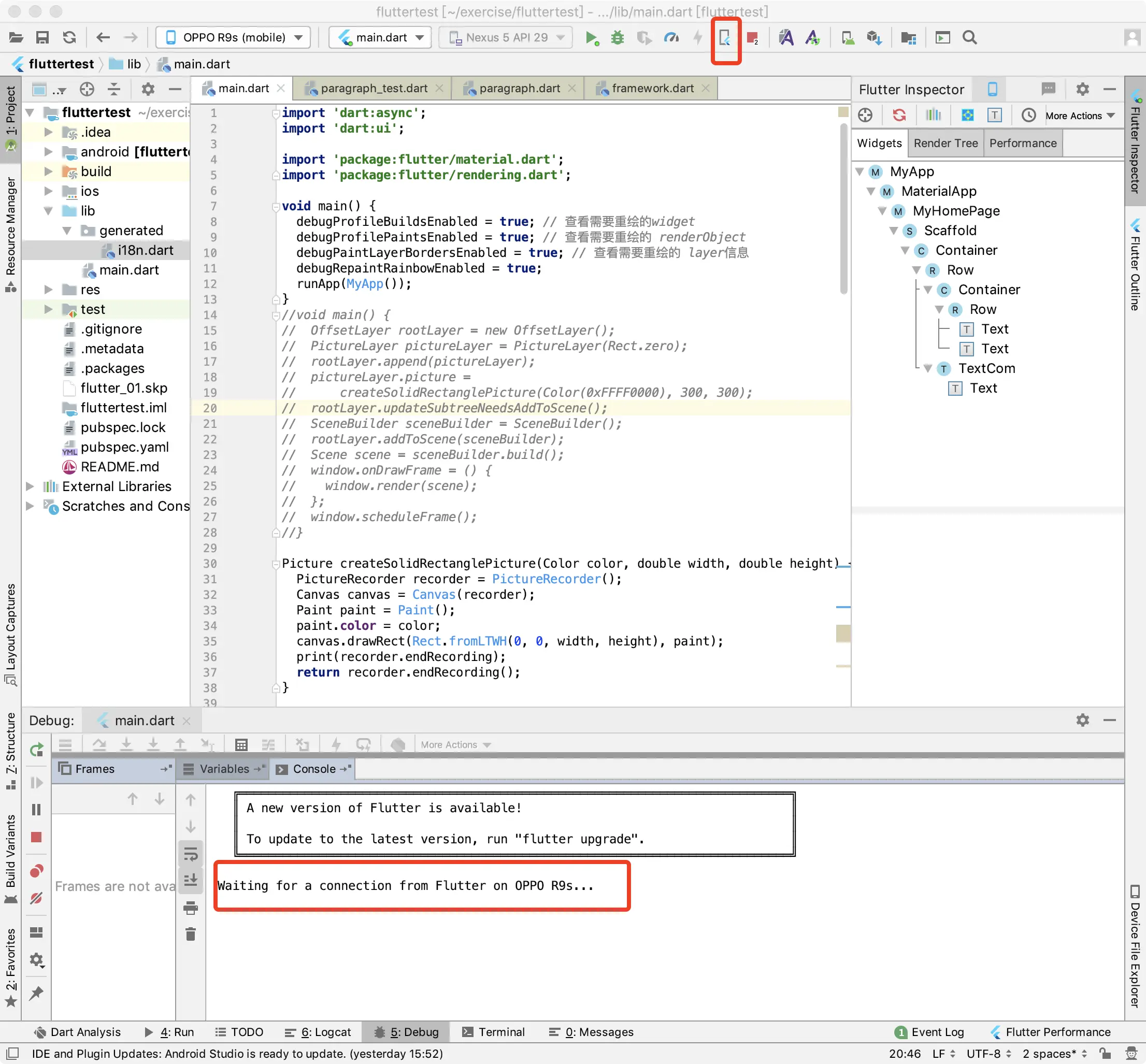
Task: Open Flutter Performance tool window
Action: [1050, 1032]
